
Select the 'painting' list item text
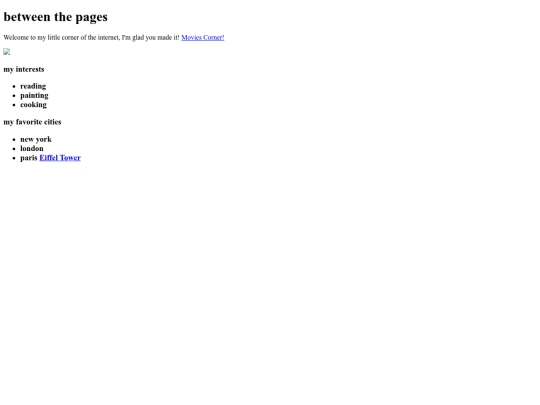[x=34, y=95]
